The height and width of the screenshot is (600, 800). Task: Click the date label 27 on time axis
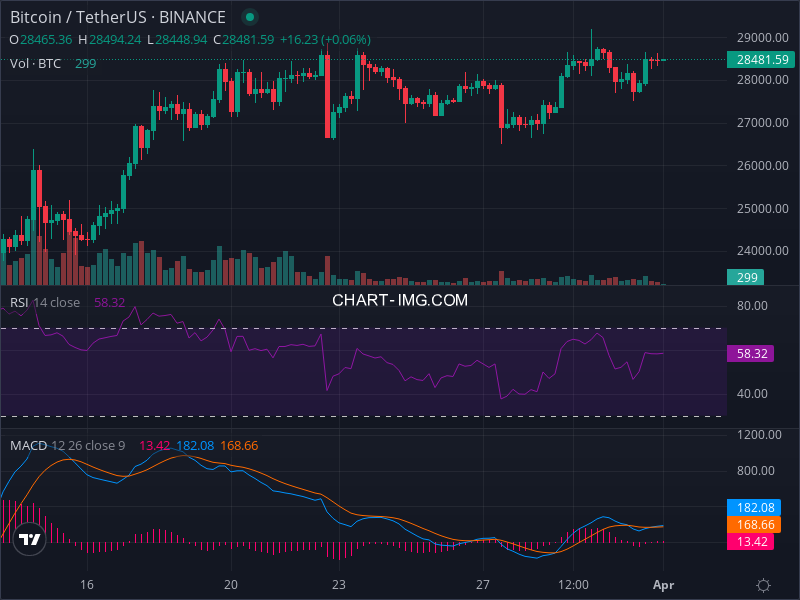[483, 585]
